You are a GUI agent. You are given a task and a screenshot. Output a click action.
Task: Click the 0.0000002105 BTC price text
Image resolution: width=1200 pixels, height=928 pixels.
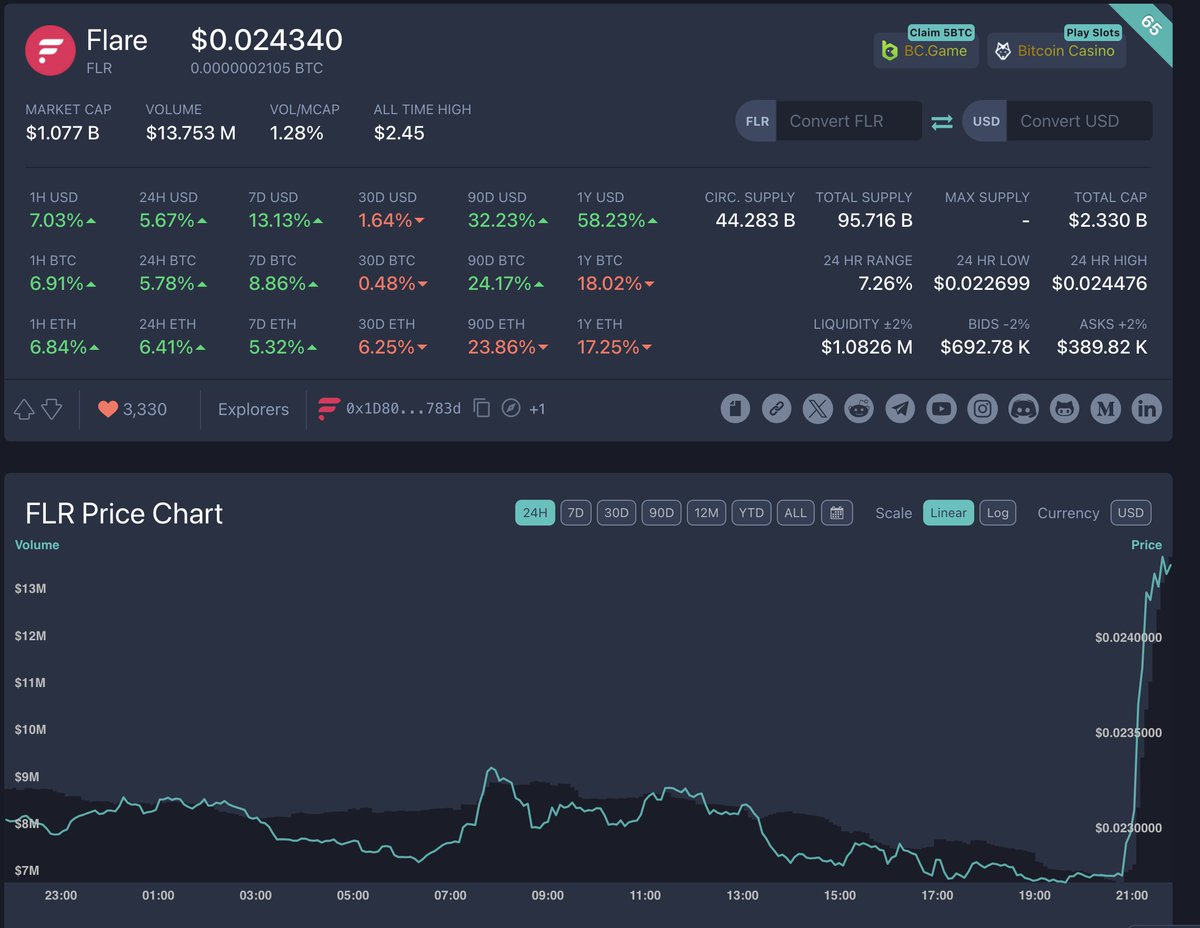point(257,69)
